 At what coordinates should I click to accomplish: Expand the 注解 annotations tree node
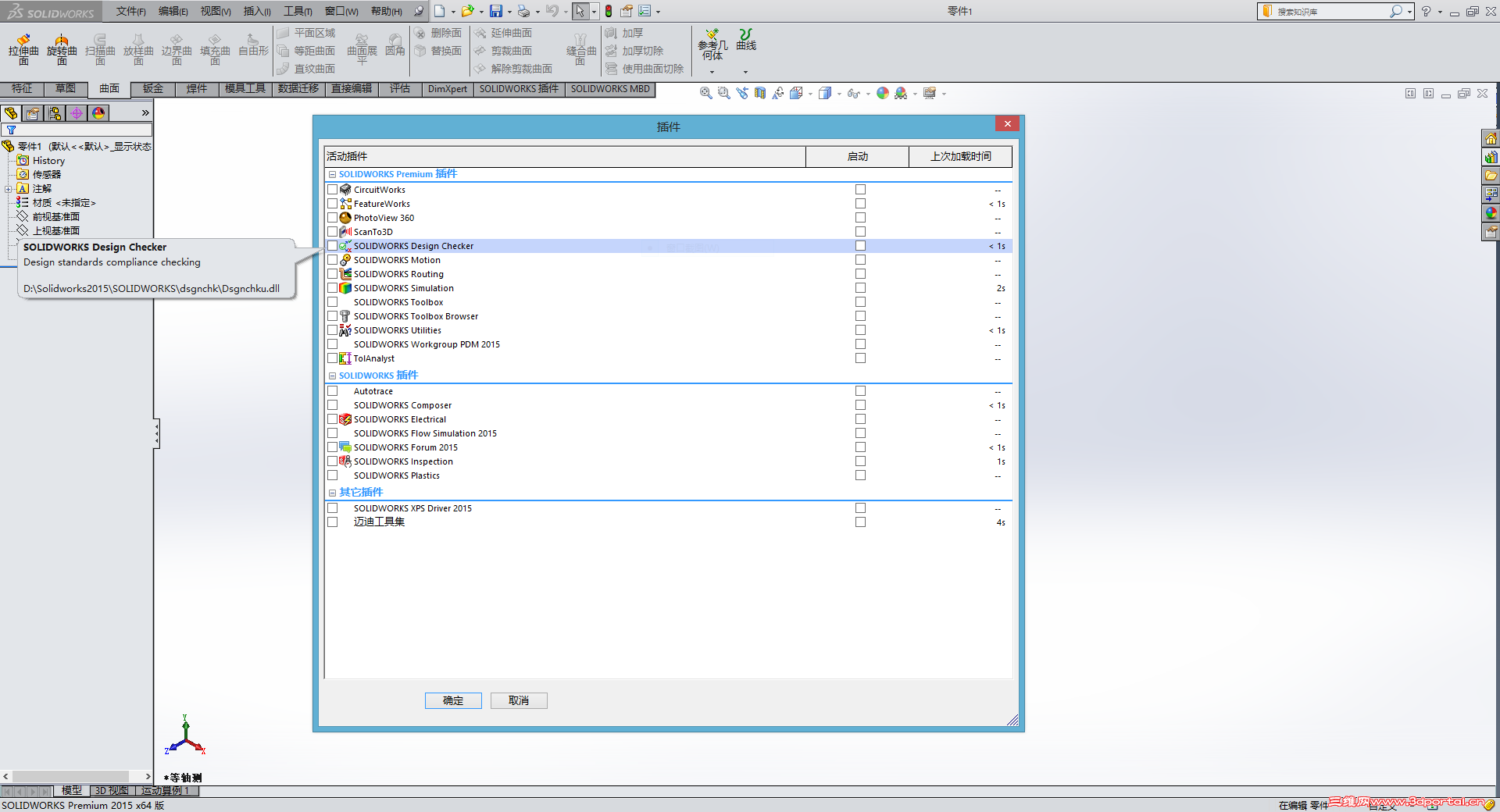coord(8,189)
